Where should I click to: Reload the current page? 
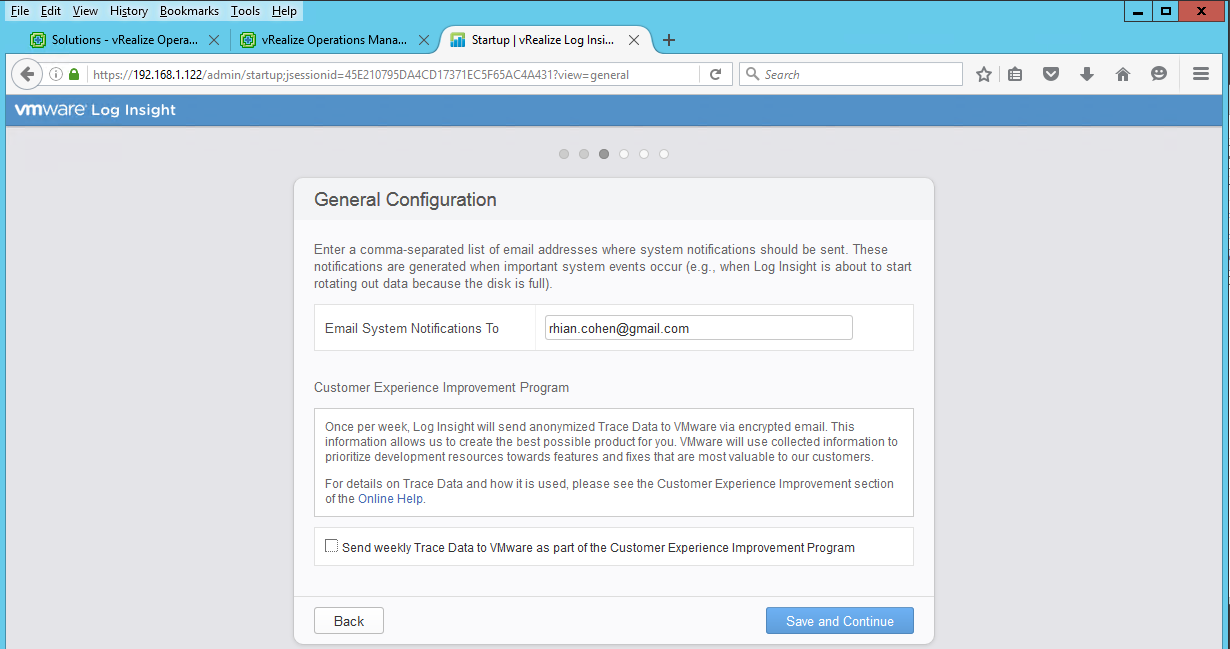click(x=715, y=74)
